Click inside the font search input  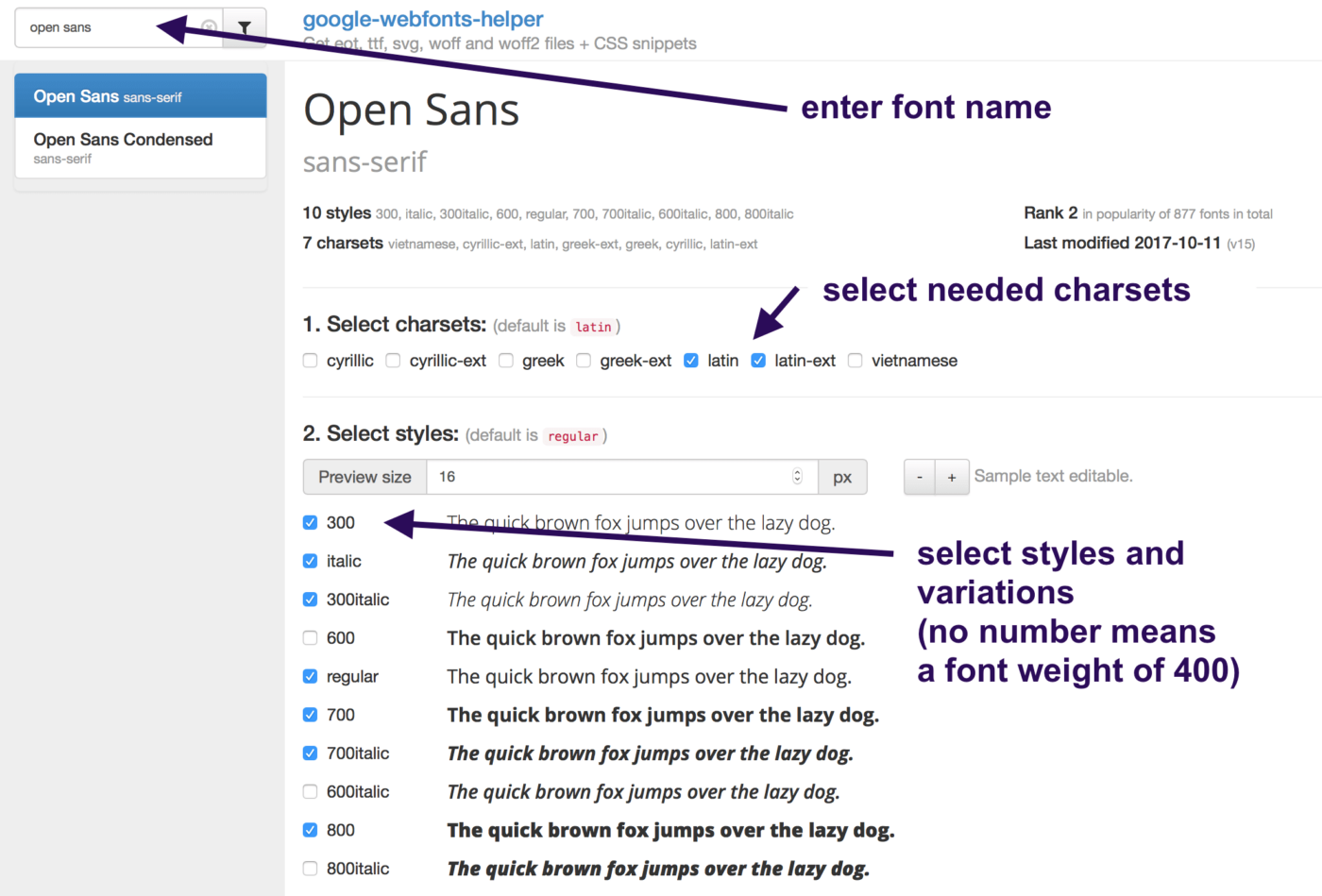pyautogui.click(x=104, y=27)
